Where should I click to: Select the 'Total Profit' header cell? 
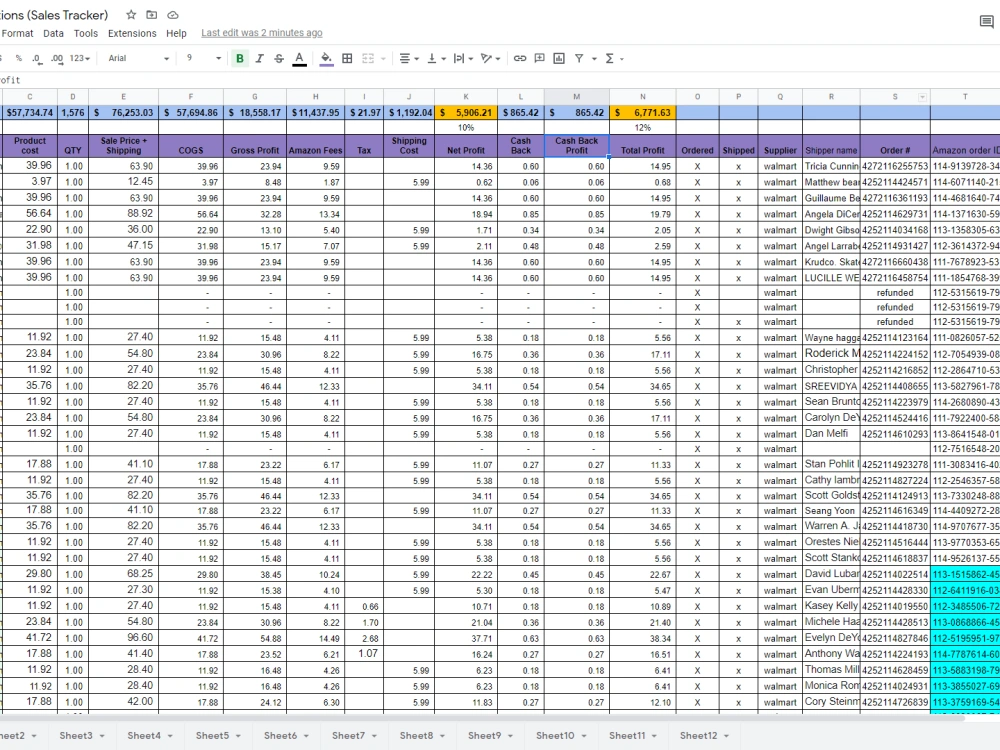(x=643, y=145)
